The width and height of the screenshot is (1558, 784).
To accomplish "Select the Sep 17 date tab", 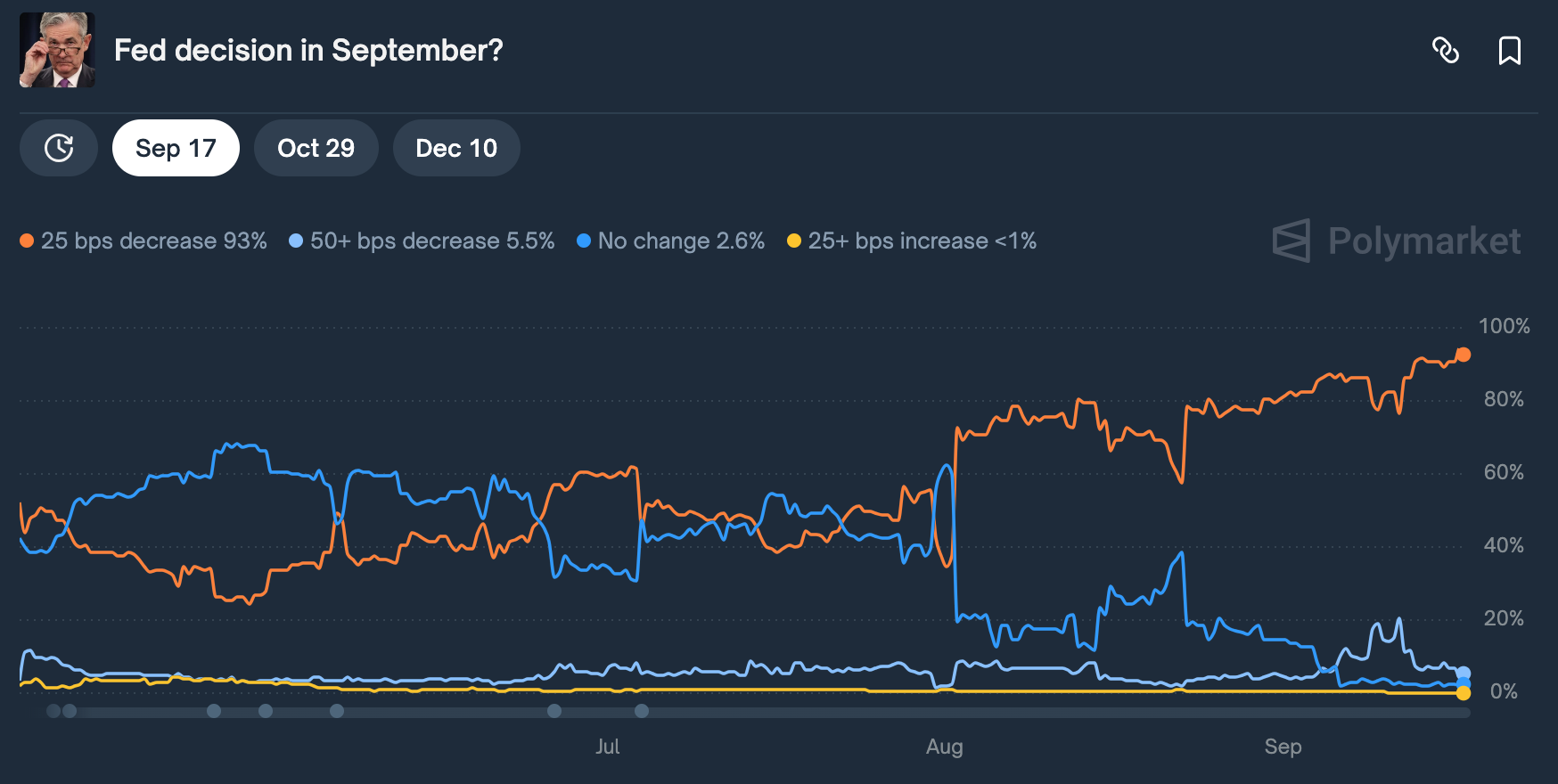I will pyautogui.click(x=176, y=148).
